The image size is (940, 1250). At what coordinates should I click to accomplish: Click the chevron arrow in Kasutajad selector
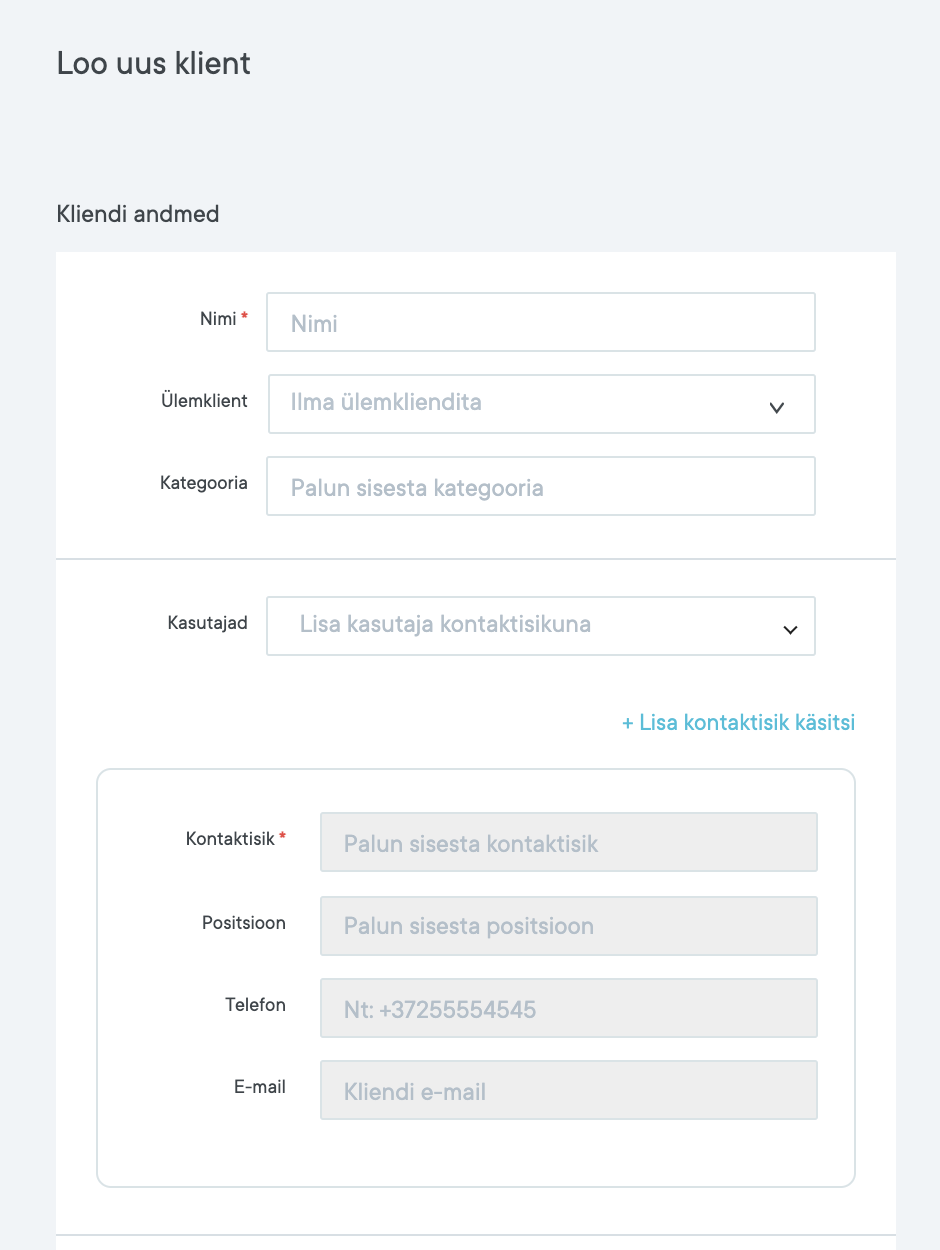(x=790, y=630)
